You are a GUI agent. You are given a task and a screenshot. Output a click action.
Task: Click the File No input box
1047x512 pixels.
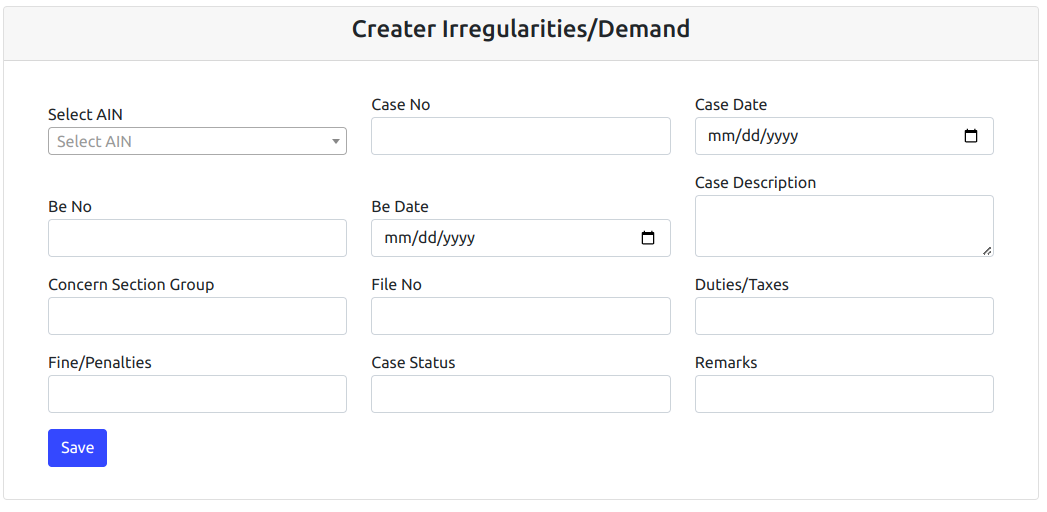coord(521,316)
